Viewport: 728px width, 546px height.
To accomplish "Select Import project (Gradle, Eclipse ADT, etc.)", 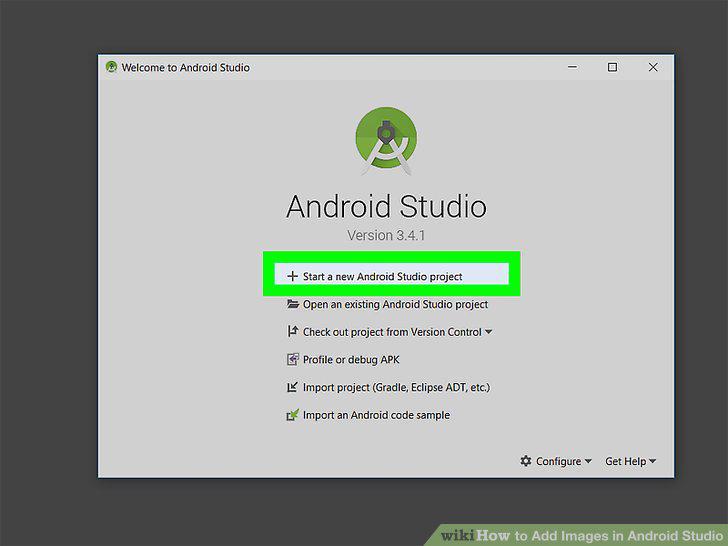I will tap(388, 387).
